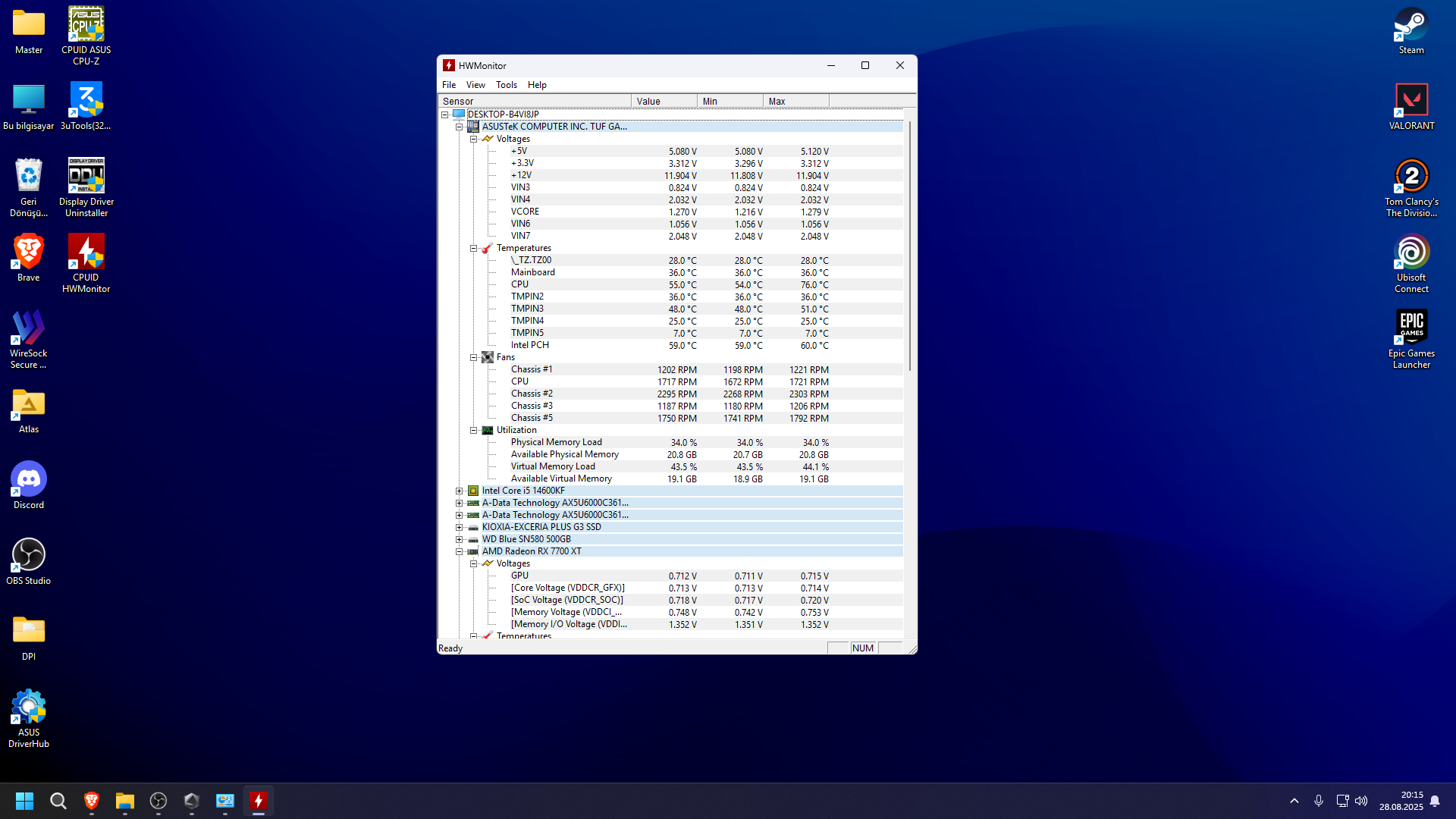Open Brave from the taskbar
Viewport: 1456px width, 819px height.
92,801
